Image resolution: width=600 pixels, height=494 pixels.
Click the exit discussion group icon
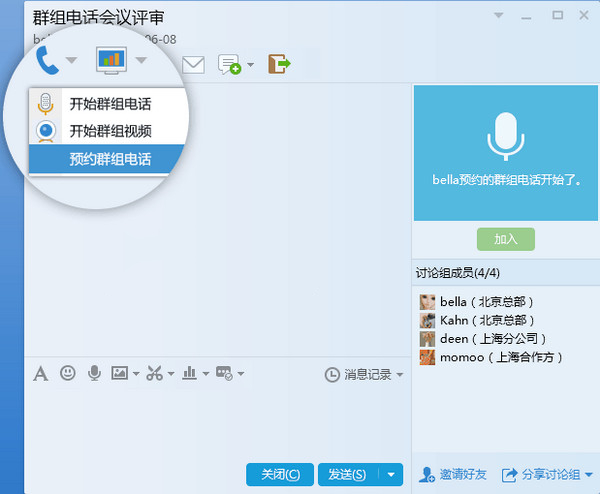(x=279, y=65)
